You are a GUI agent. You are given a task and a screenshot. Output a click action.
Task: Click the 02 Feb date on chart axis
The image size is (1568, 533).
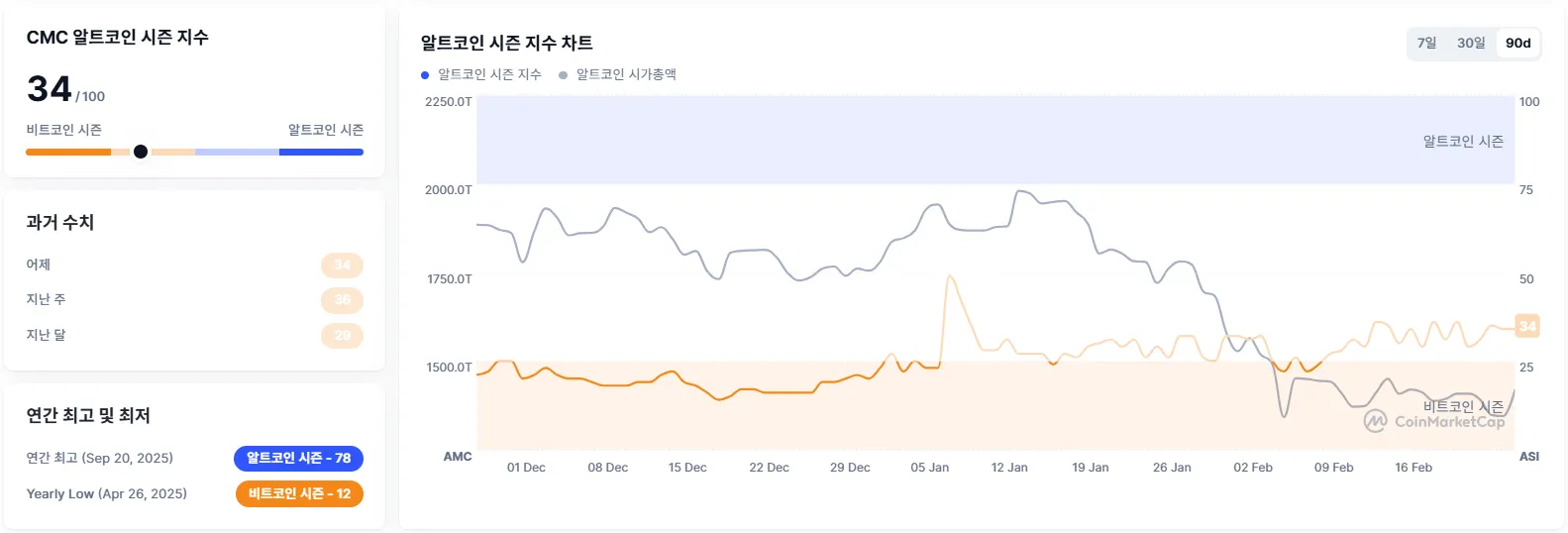click(x=1252, y=468)
